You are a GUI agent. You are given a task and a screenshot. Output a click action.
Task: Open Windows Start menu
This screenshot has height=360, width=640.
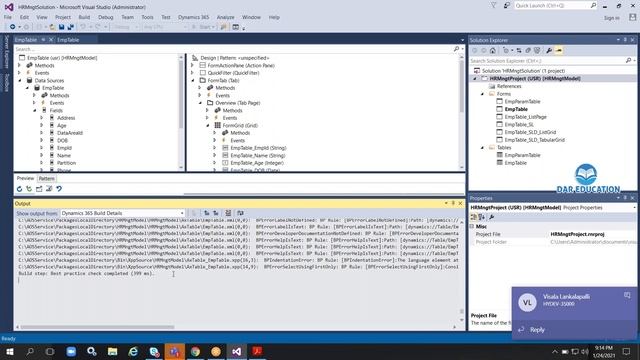click(x=10, y=351)
